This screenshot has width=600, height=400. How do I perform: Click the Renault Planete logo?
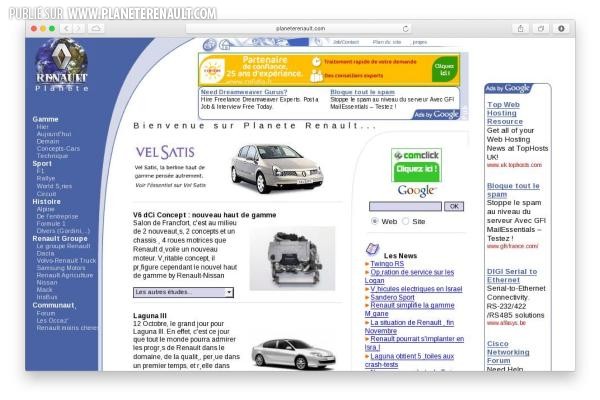pyautogui.click(x=62, y=65)
